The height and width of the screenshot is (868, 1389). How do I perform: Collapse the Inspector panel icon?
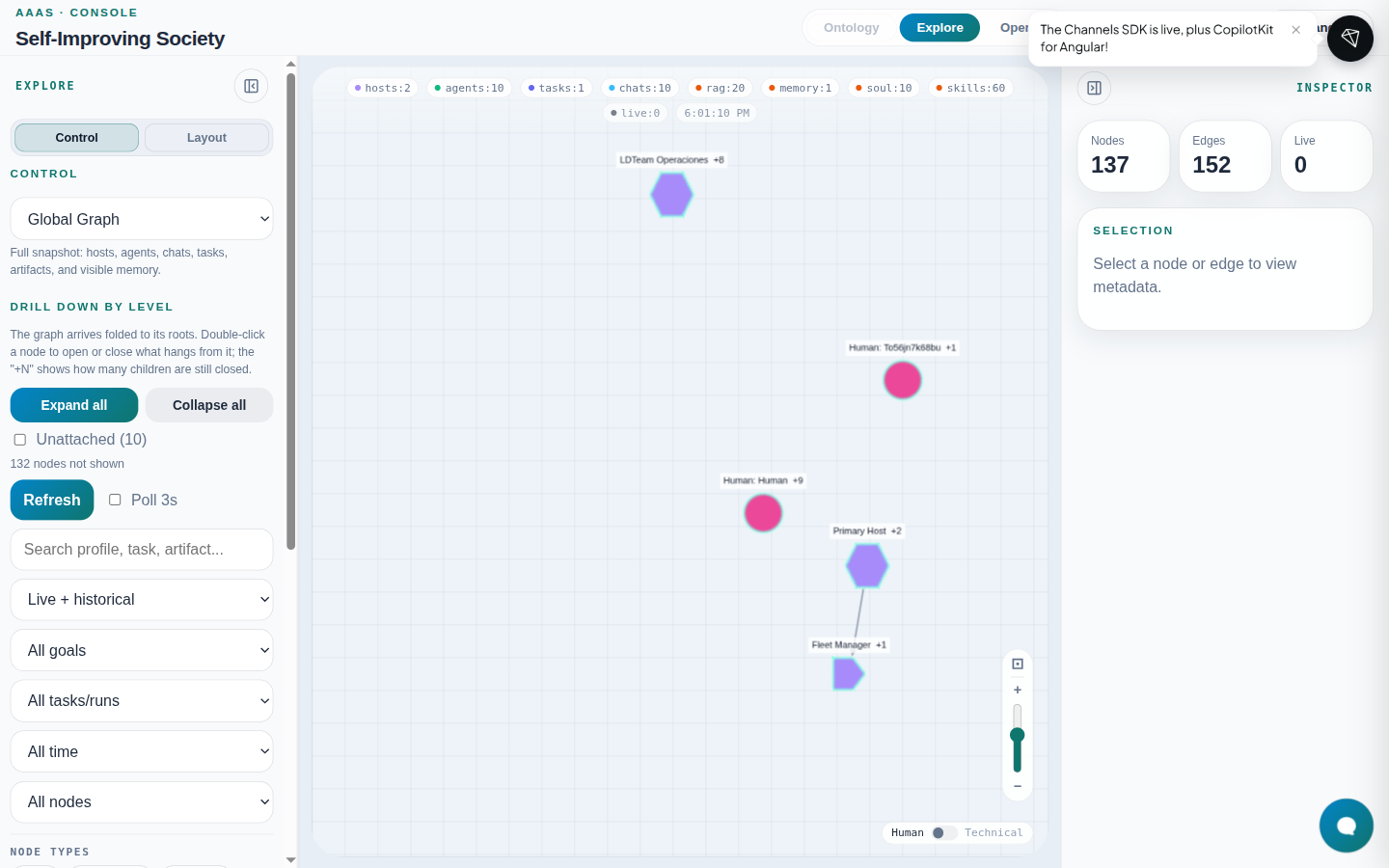click(1094, 88)
